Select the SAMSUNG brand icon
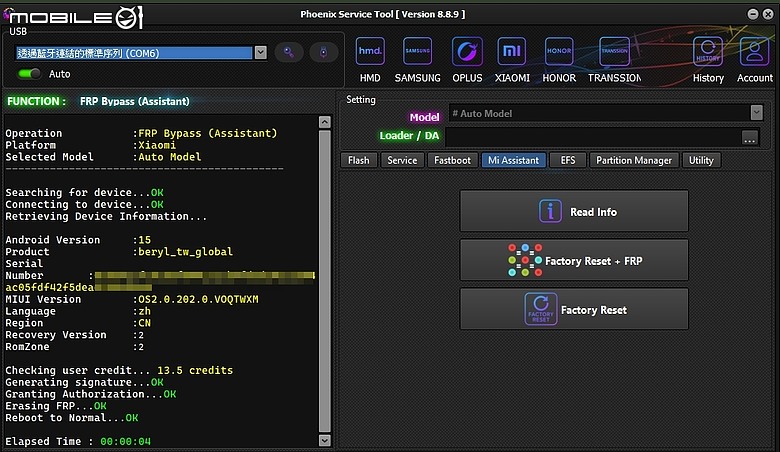Viewport: 780px width, 452px height. click(417, 60)
